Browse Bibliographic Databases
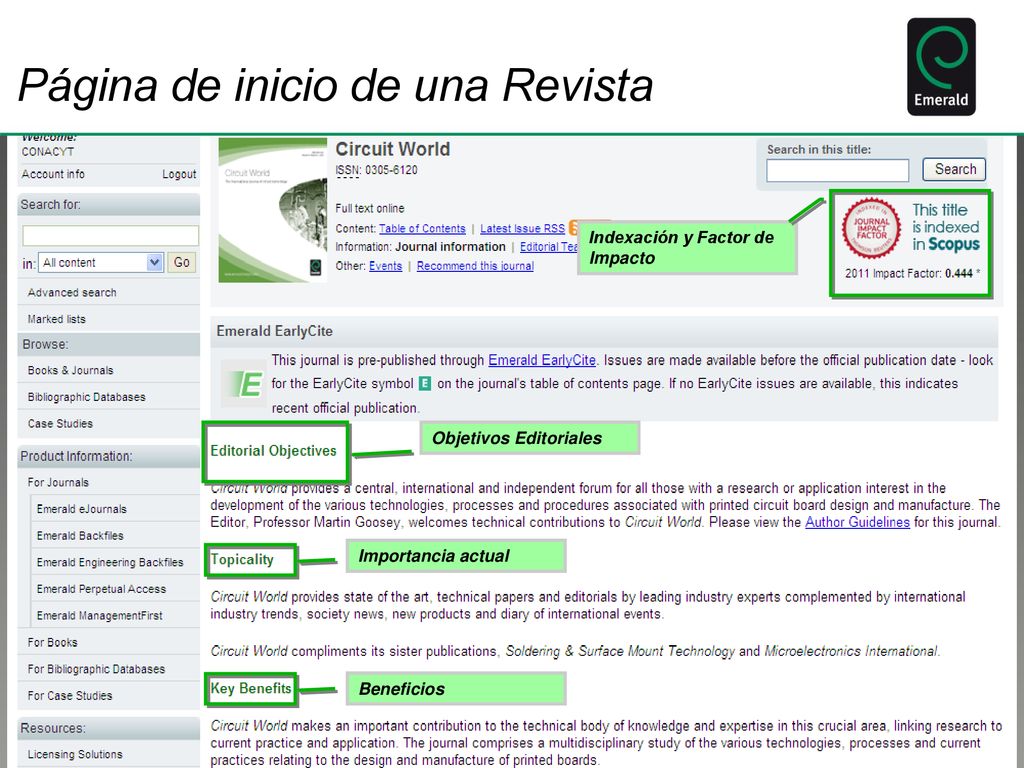The image size is (1024, 768). click(86, 397)
